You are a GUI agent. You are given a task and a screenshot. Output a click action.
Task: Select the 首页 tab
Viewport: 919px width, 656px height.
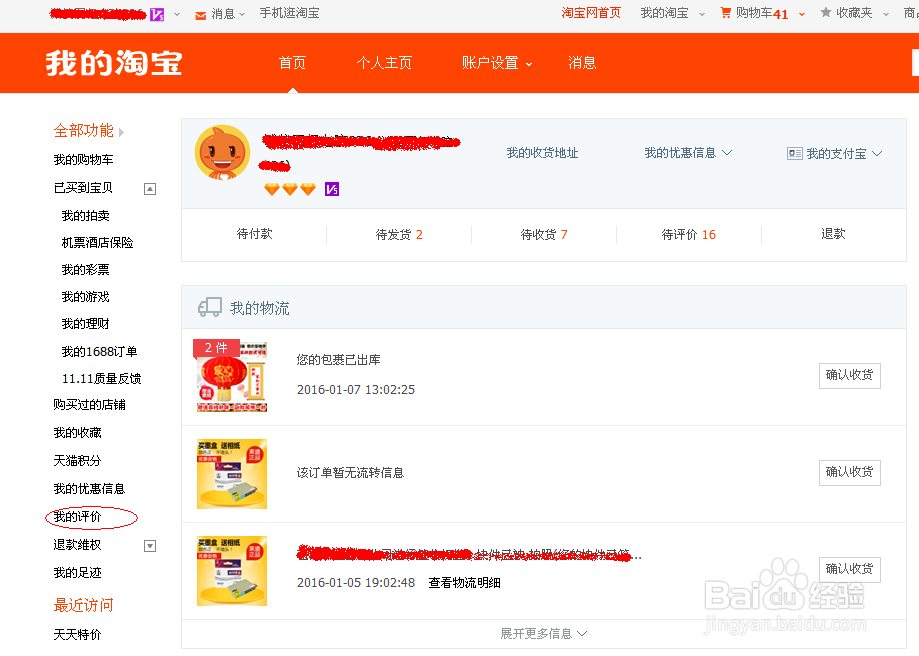(292, 63)
